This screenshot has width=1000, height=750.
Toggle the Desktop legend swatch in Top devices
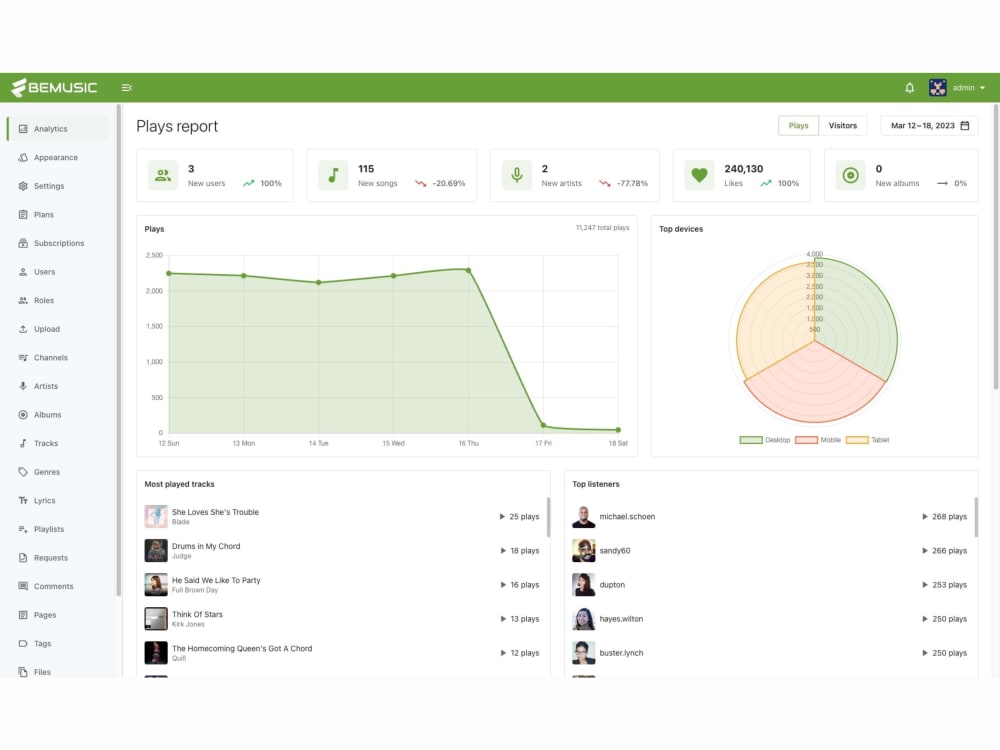click(x=751, y=440)
